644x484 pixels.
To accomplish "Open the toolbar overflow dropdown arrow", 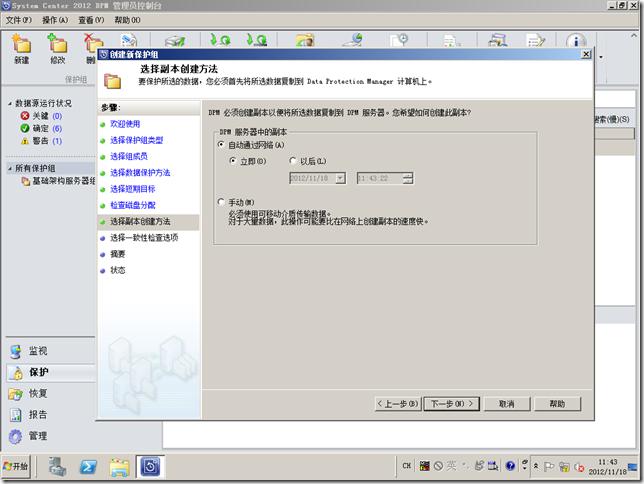I will coord(601,57).
